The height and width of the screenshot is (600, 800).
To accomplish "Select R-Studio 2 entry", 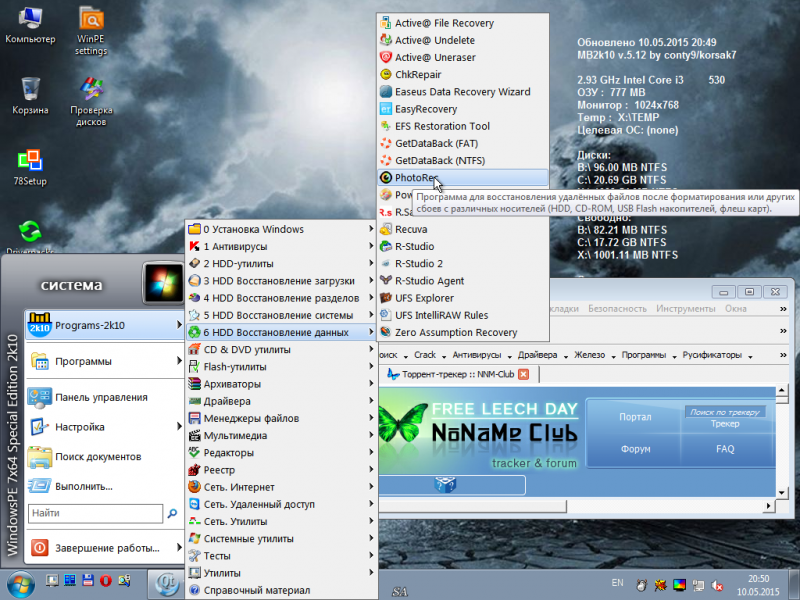I will click(x=463, y=264).
